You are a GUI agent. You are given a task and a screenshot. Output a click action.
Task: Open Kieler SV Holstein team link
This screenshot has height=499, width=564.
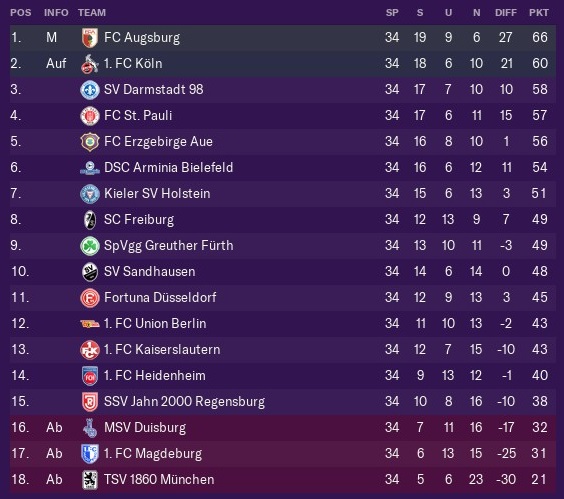pyautogui.click(x=157, y=194)
